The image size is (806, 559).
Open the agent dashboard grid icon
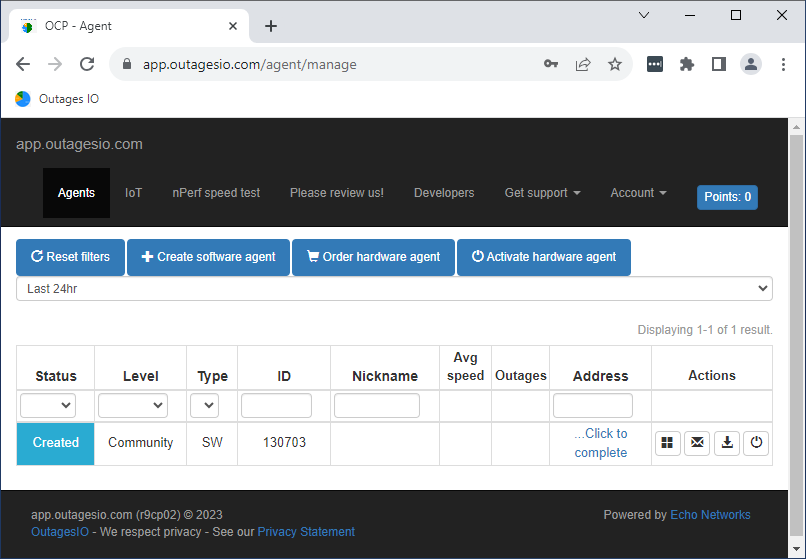[x=667, y=443]
